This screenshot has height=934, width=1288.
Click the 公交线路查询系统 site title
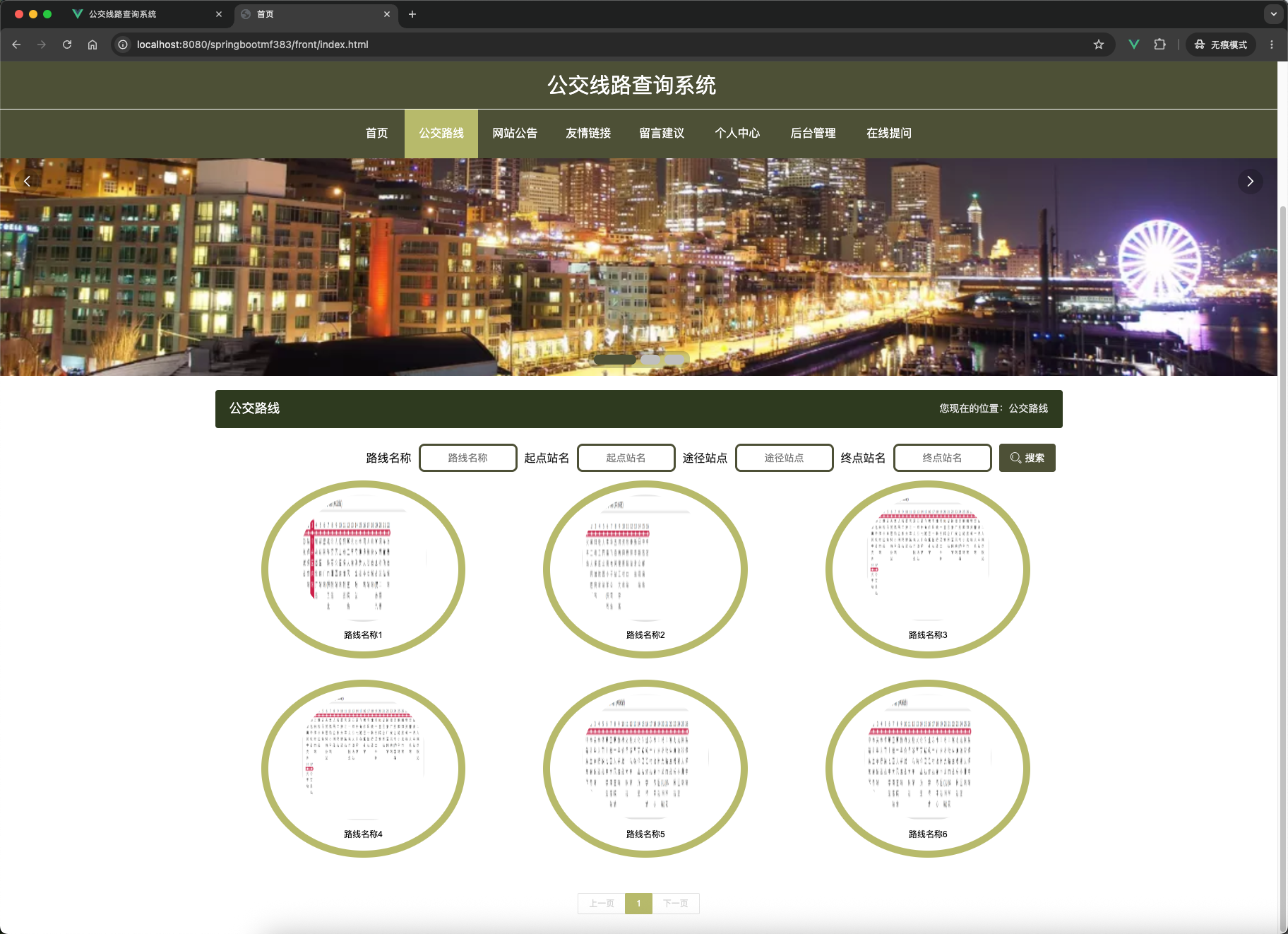pyautogui.click(x=632, y=85)
